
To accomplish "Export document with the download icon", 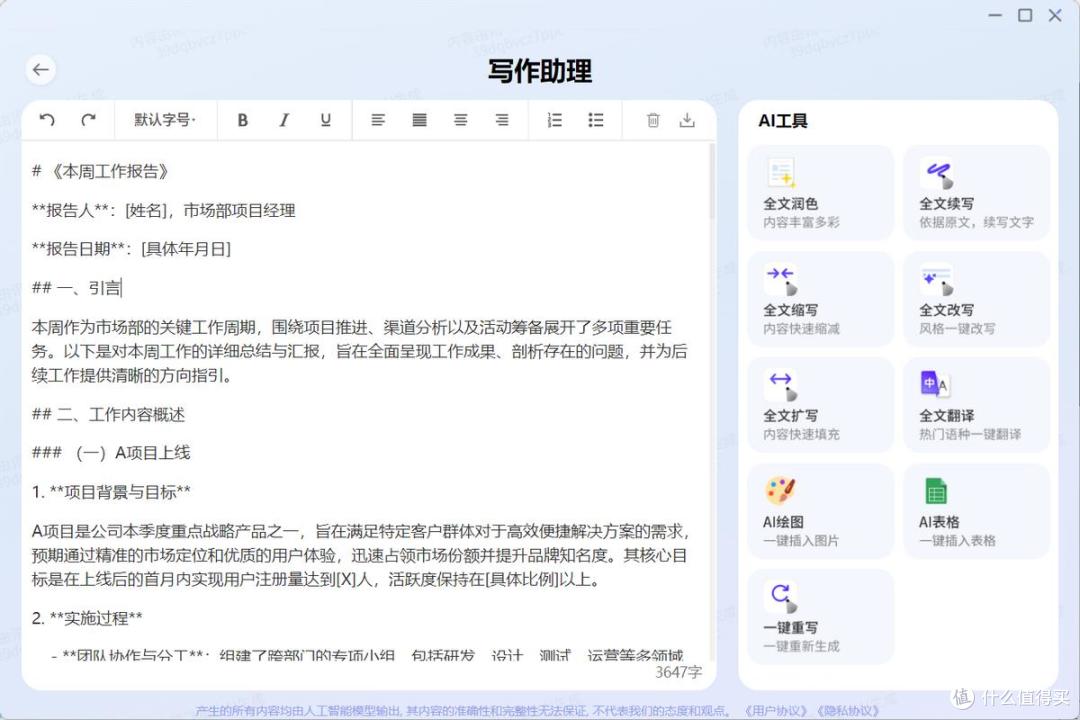I will pyautogui.click(x=687, y=120).
